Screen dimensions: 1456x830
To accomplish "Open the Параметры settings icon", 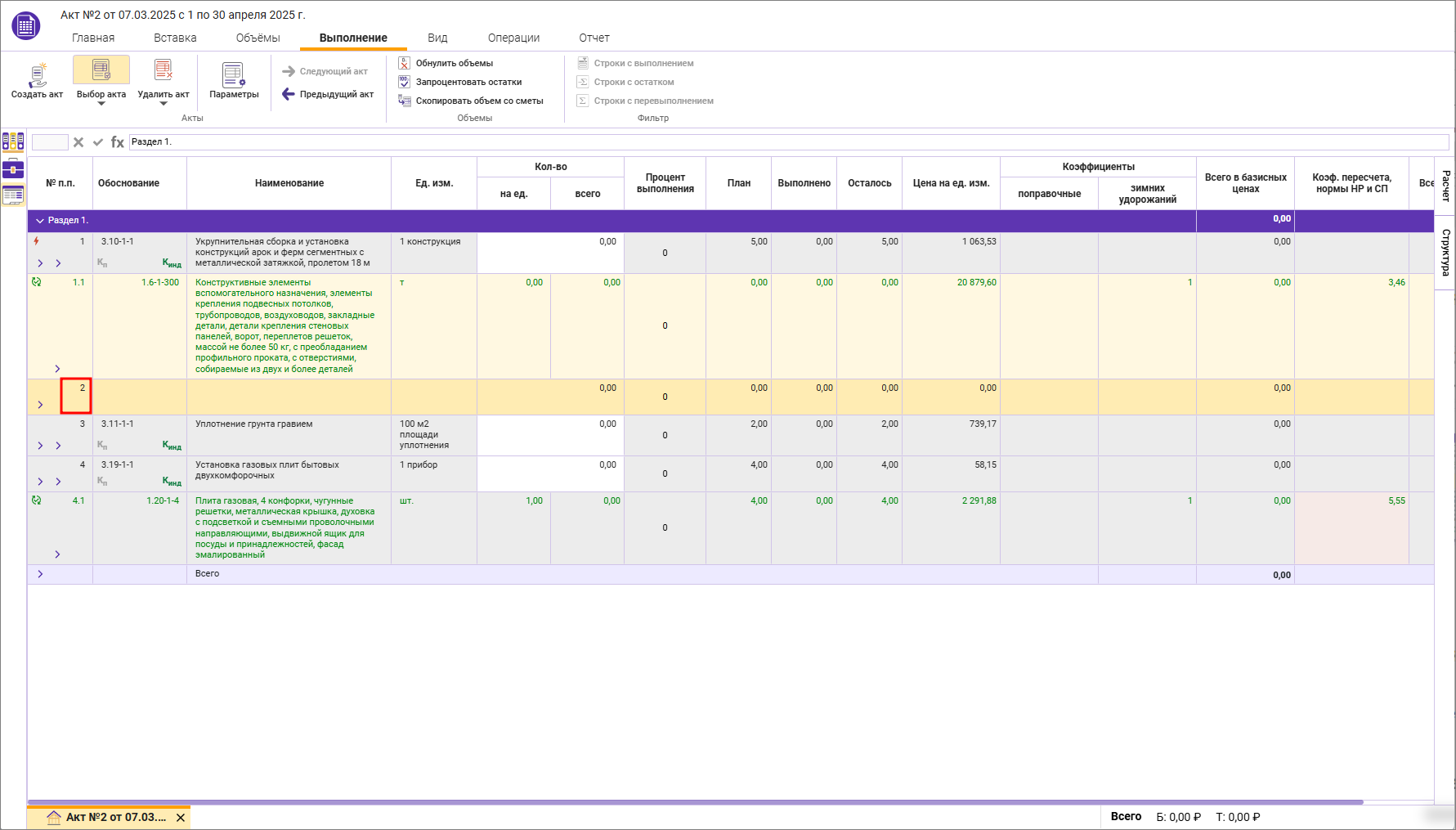I will [x=234, y=75].
